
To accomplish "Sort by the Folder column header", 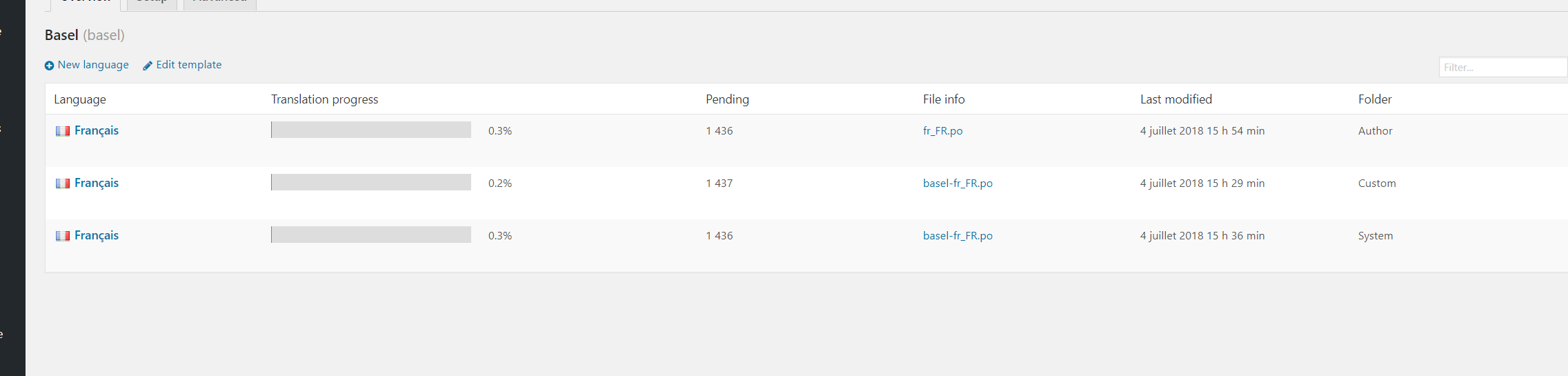I will click(x=1374, y=99).
